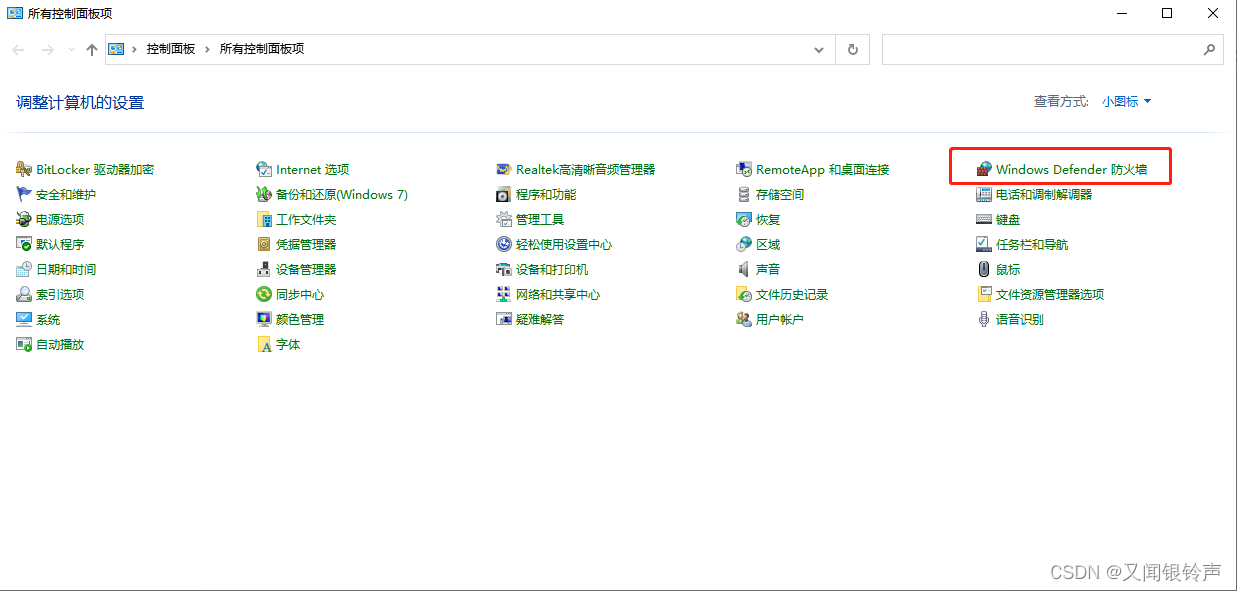This screenshot has width=1237, height=591.
Task: Open the 网络和共享中心 link
Action: (557, 295)
